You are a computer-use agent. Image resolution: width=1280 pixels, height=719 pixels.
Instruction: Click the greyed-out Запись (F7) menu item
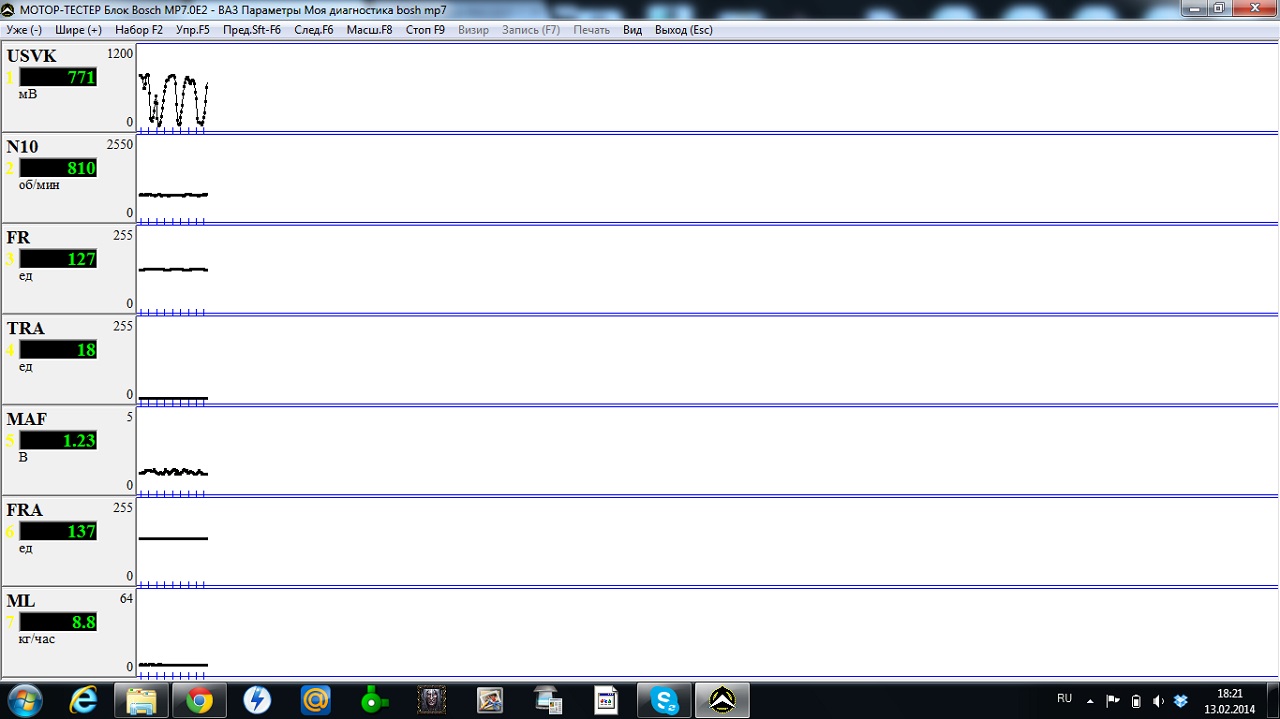coord(531,30)
